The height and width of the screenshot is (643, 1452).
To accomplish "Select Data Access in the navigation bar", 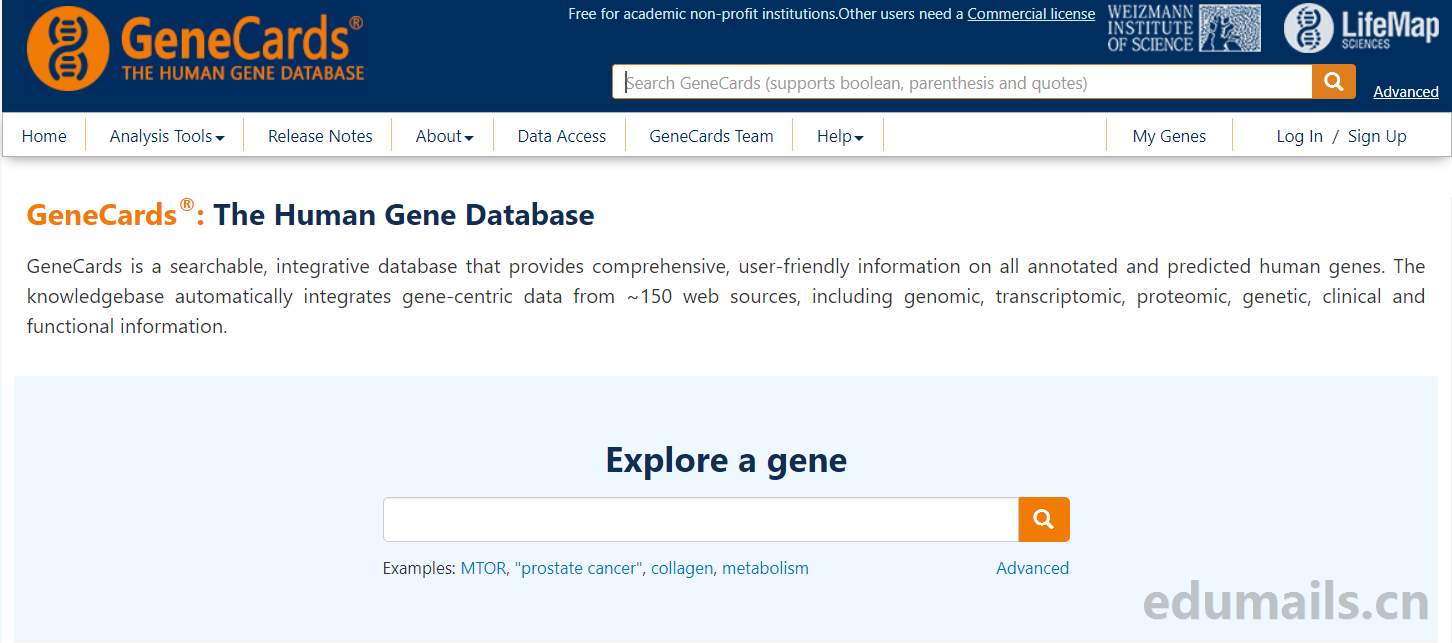I will tap(561, 136).
